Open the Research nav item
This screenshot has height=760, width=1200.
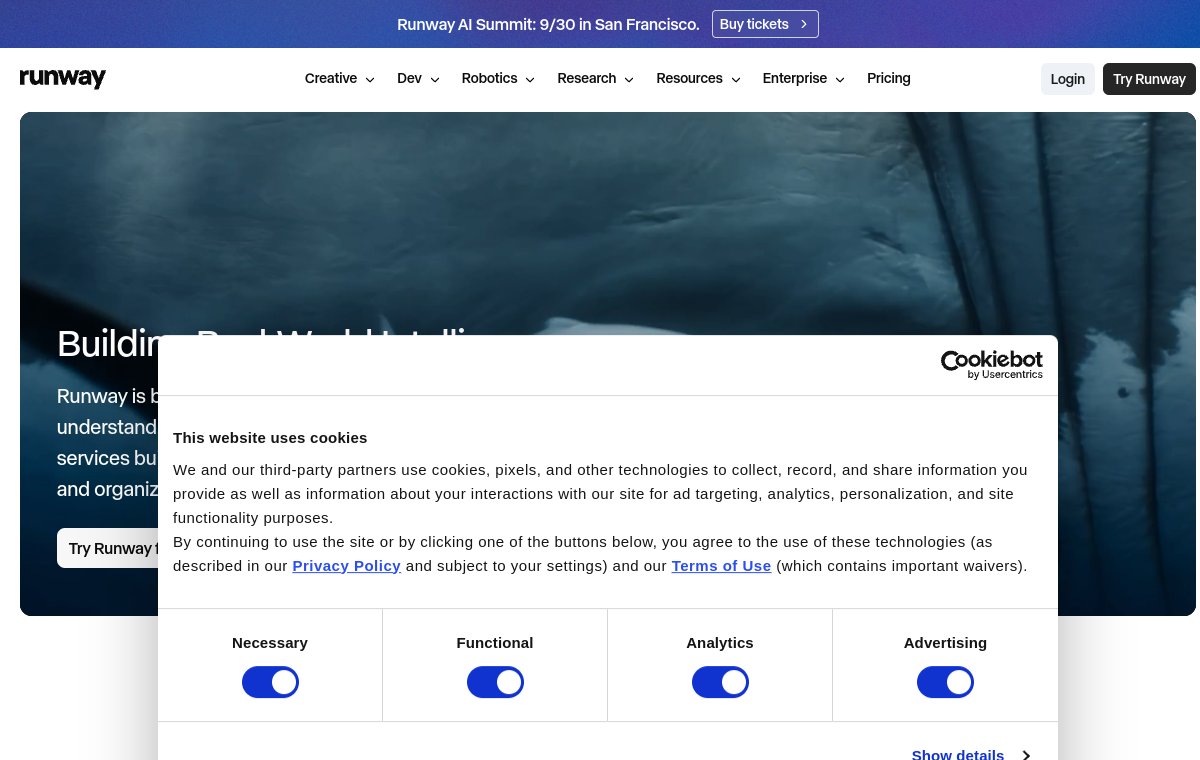coord(587,78)
